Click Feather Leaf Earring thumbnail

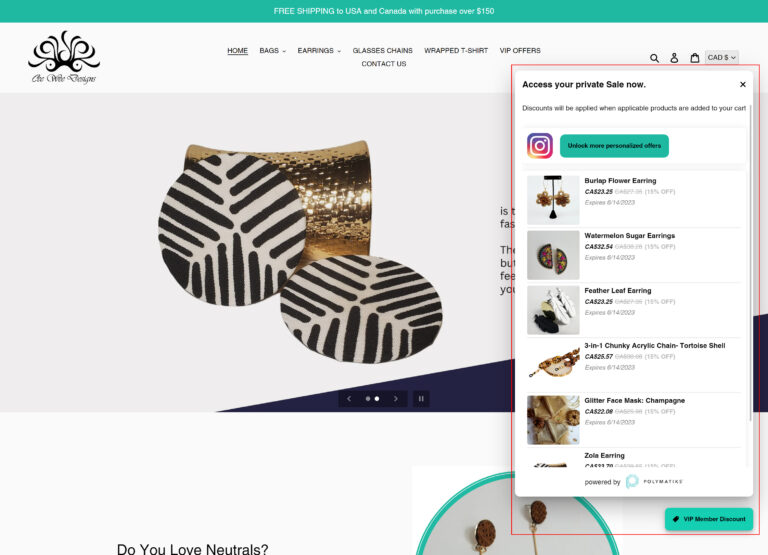[553, 310]
